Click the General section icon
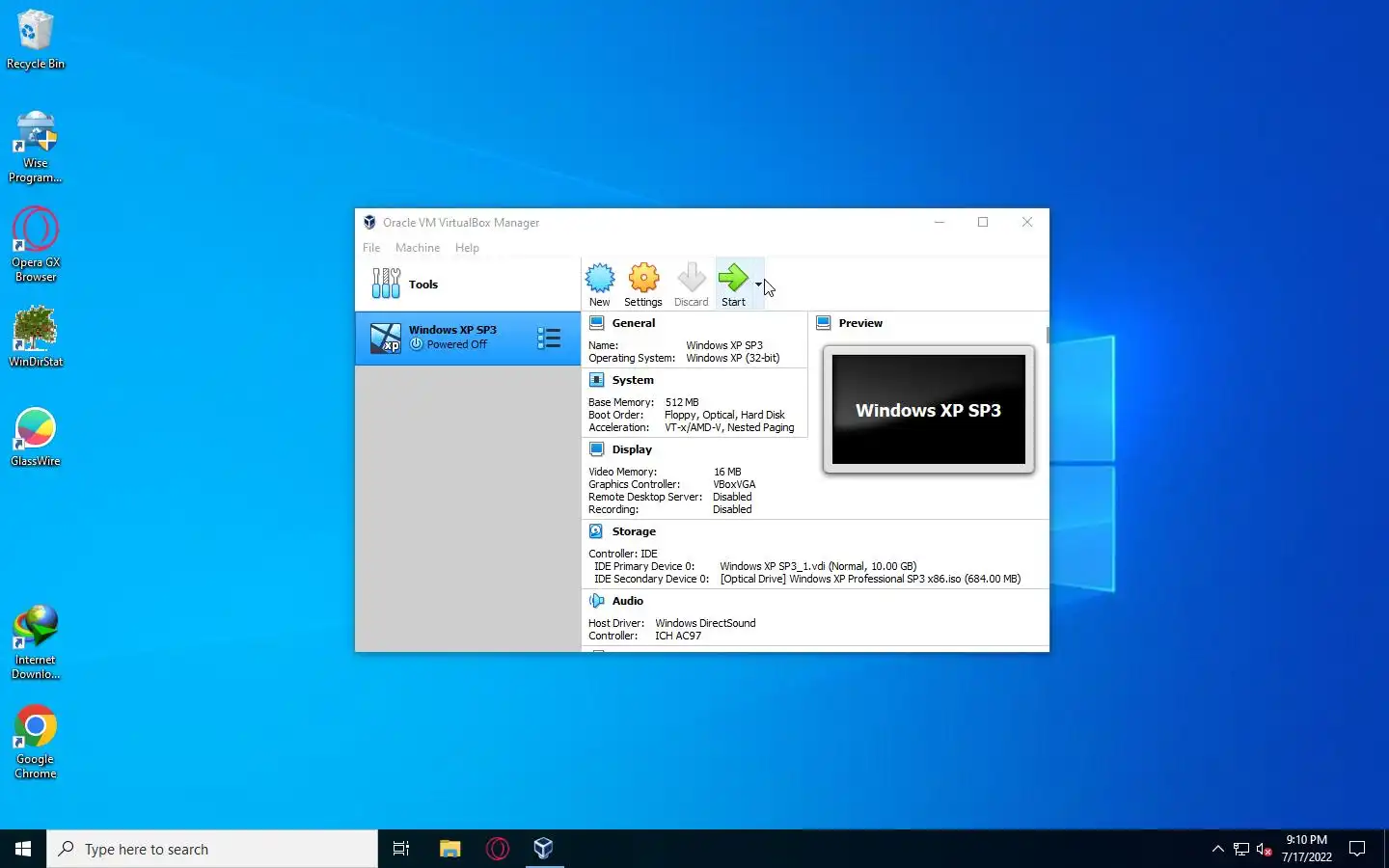1389x868 pixels. pyautogui.click(x=597, y=323)
